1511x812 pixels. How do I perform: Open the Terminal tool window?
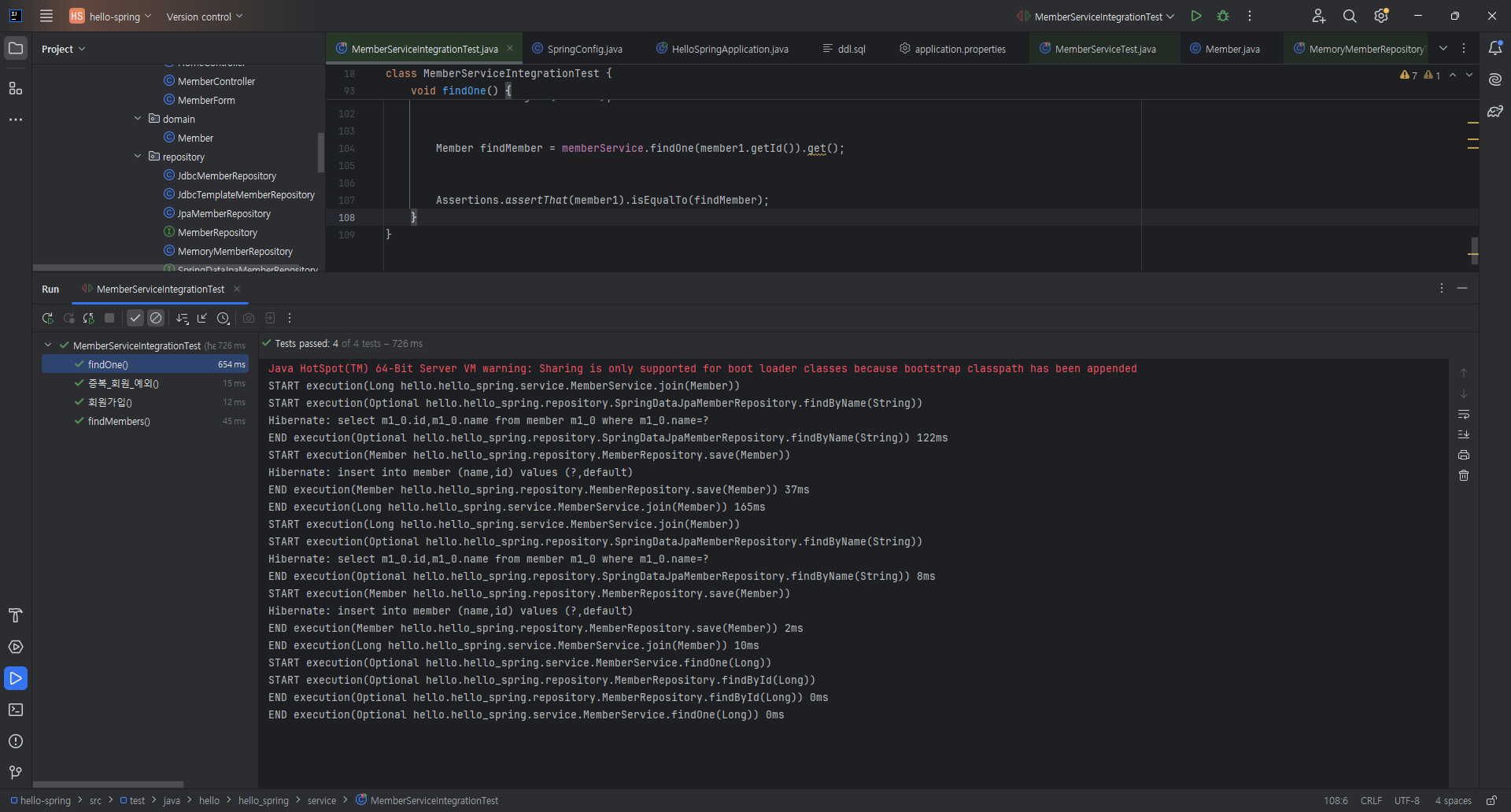[16, 710]
